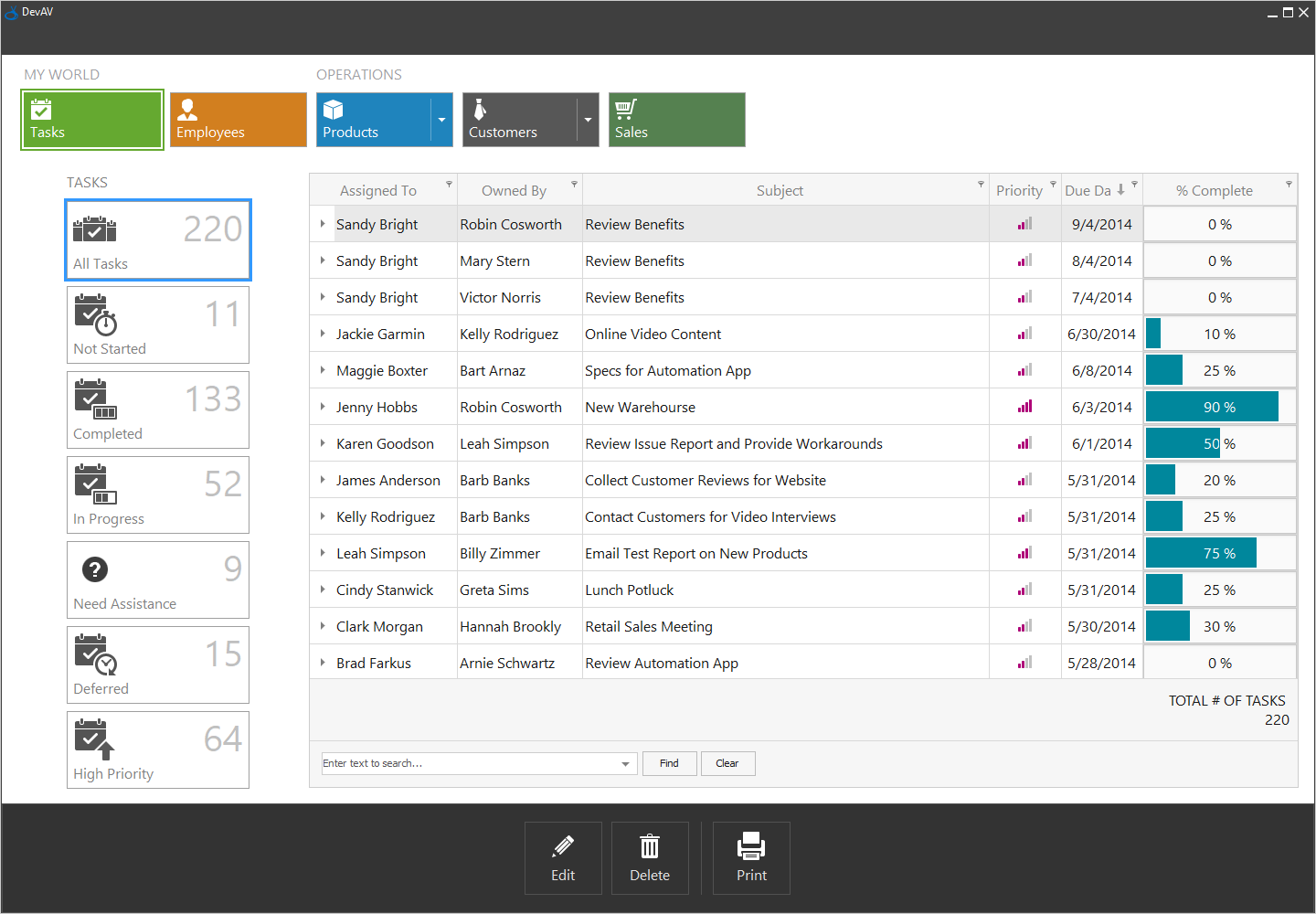This screenshot has width=1316, height=914.
Task: Click the New Warehourse 90% progress bar
Action: 1211,407
